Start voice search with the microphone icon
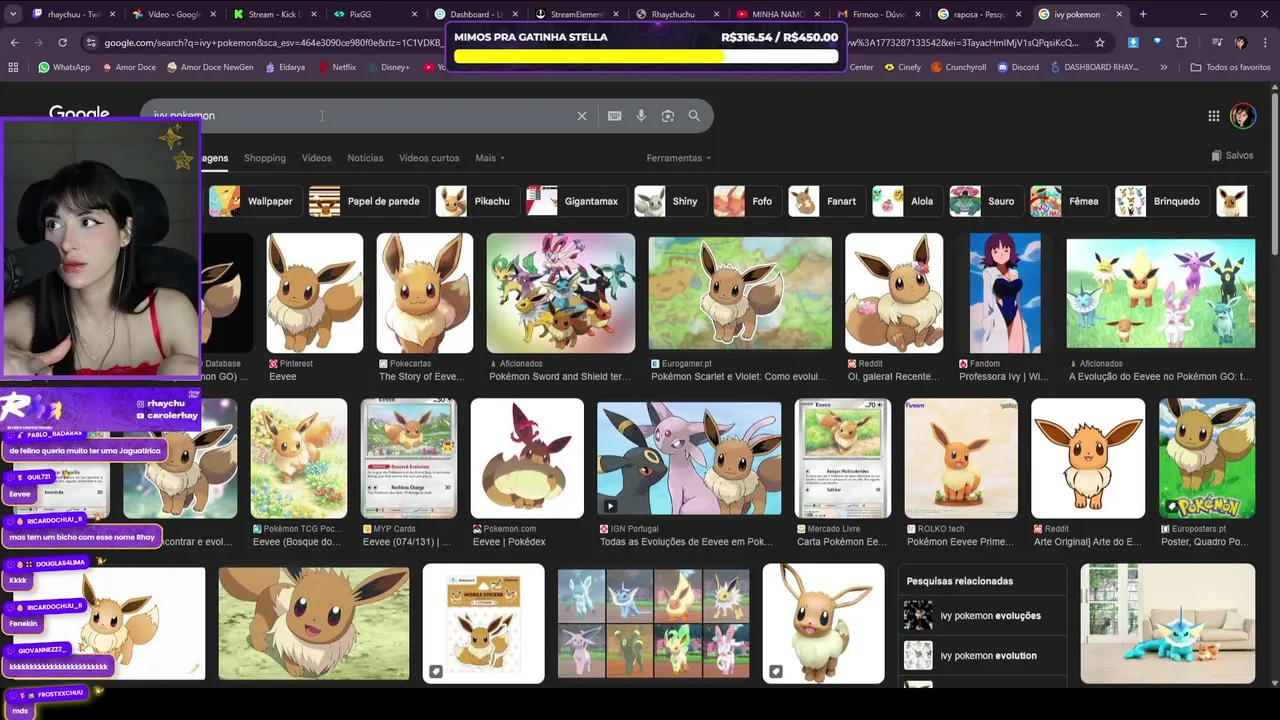The image size is (1280, 720). [x=641, y=116]
